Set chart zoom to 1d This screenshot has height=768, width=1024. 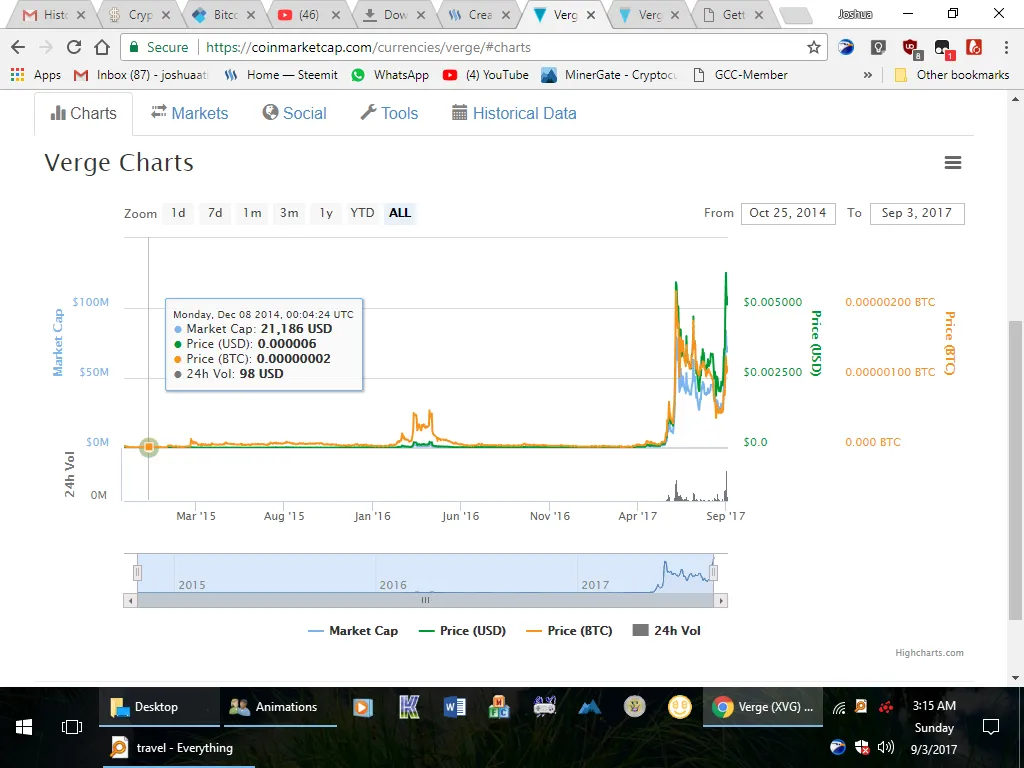(178, 213)
